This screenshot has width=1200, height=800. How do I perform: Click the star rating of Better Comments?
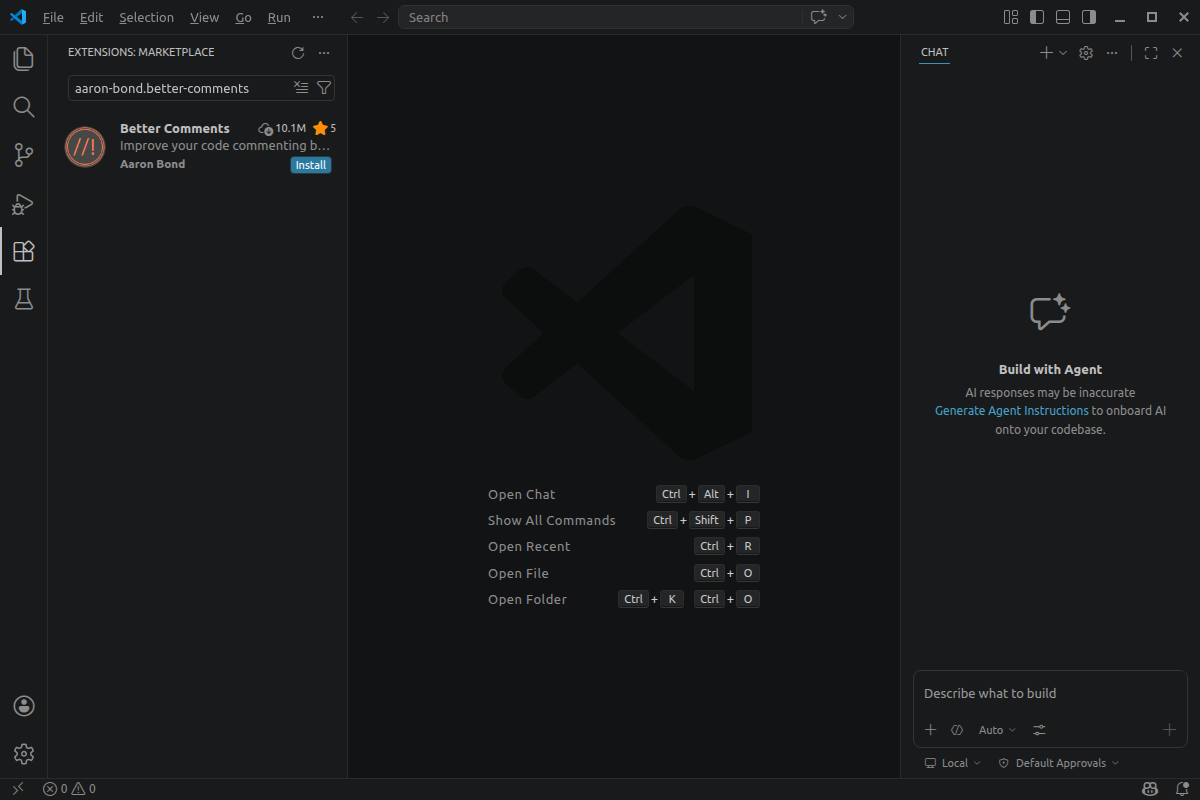click(324, 128)
